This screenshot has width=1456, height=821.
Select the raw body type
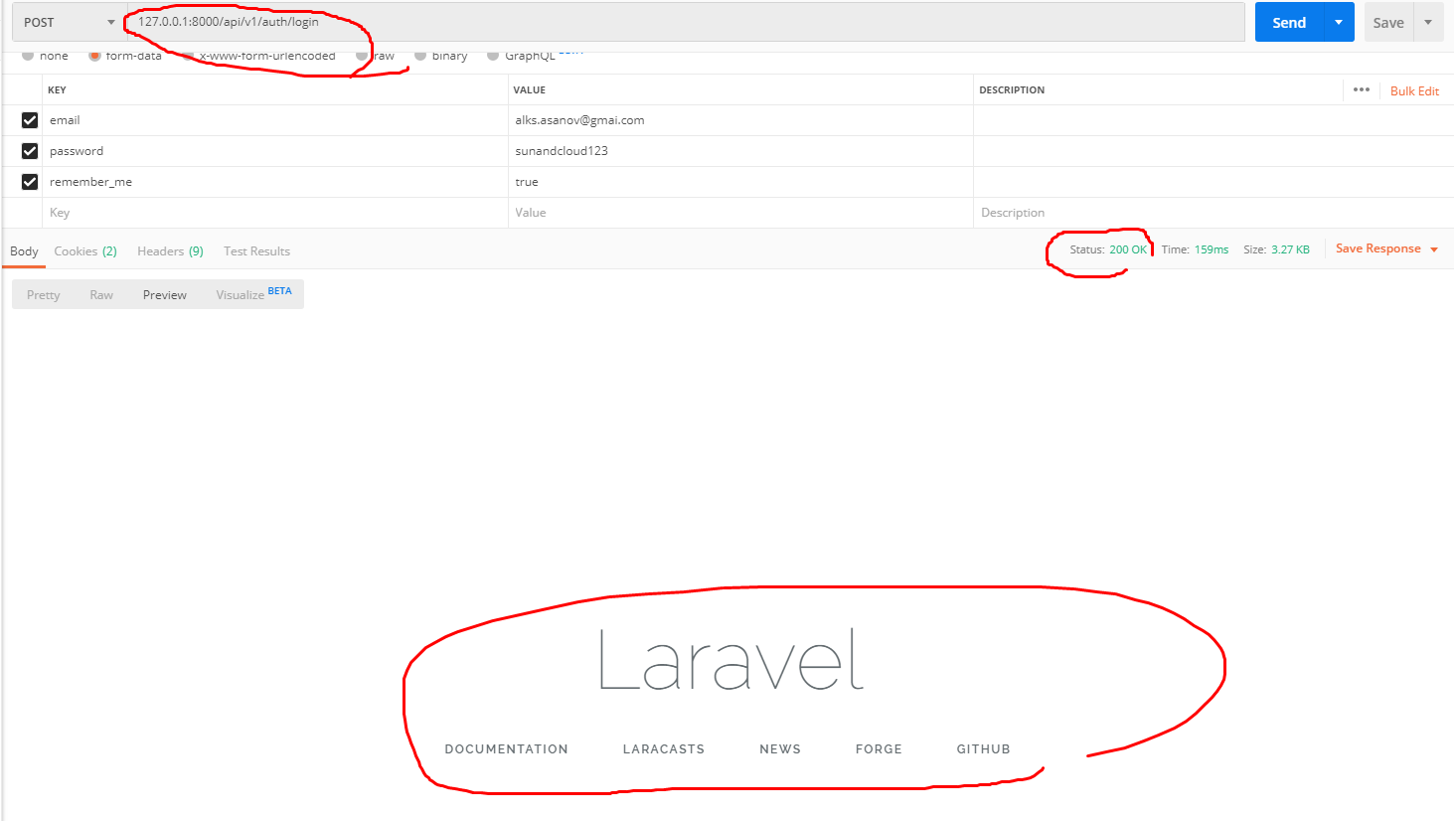coord(362,56)
